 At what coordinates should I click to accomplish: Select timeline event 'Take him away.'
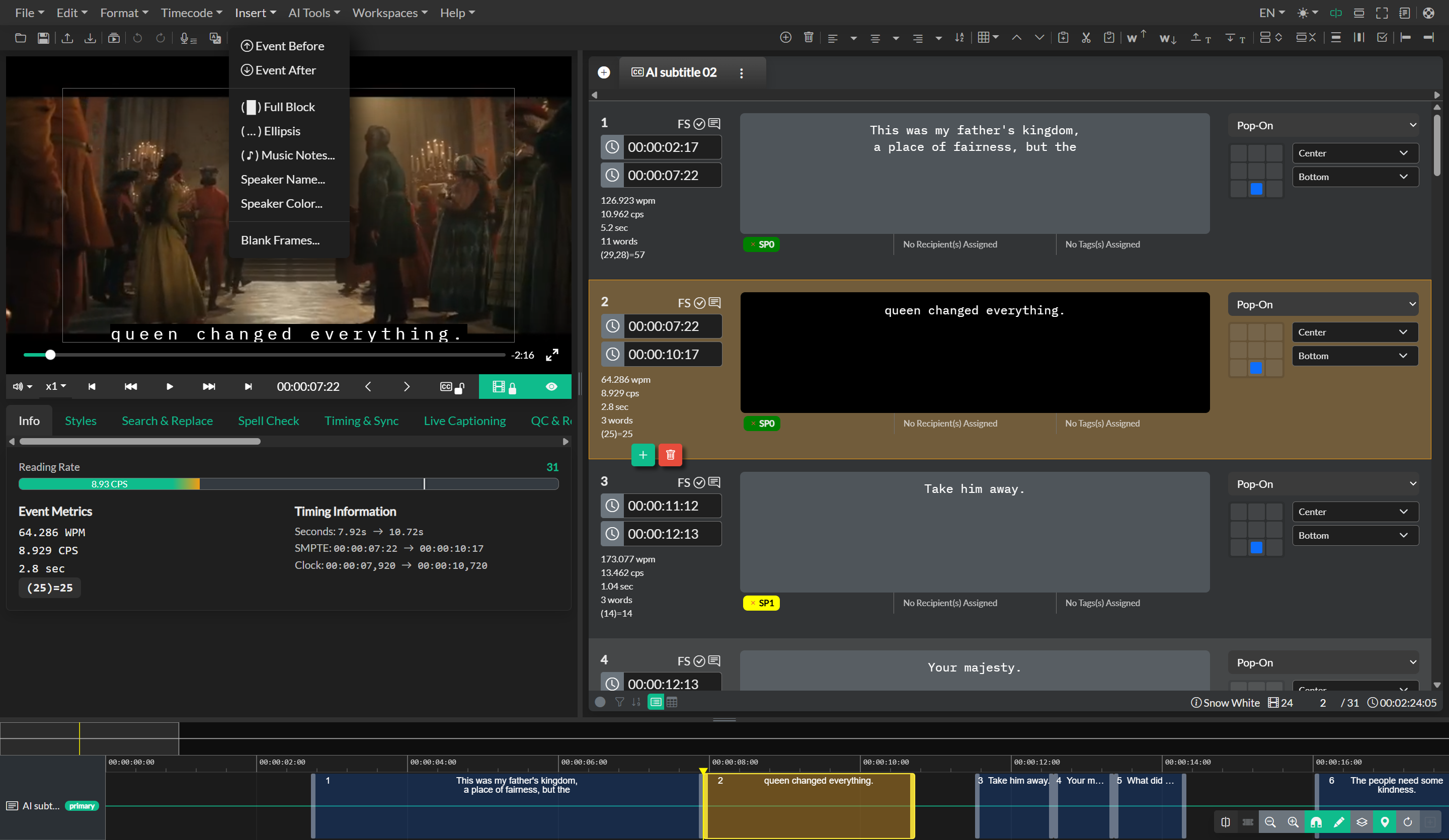click(1014, 805)
